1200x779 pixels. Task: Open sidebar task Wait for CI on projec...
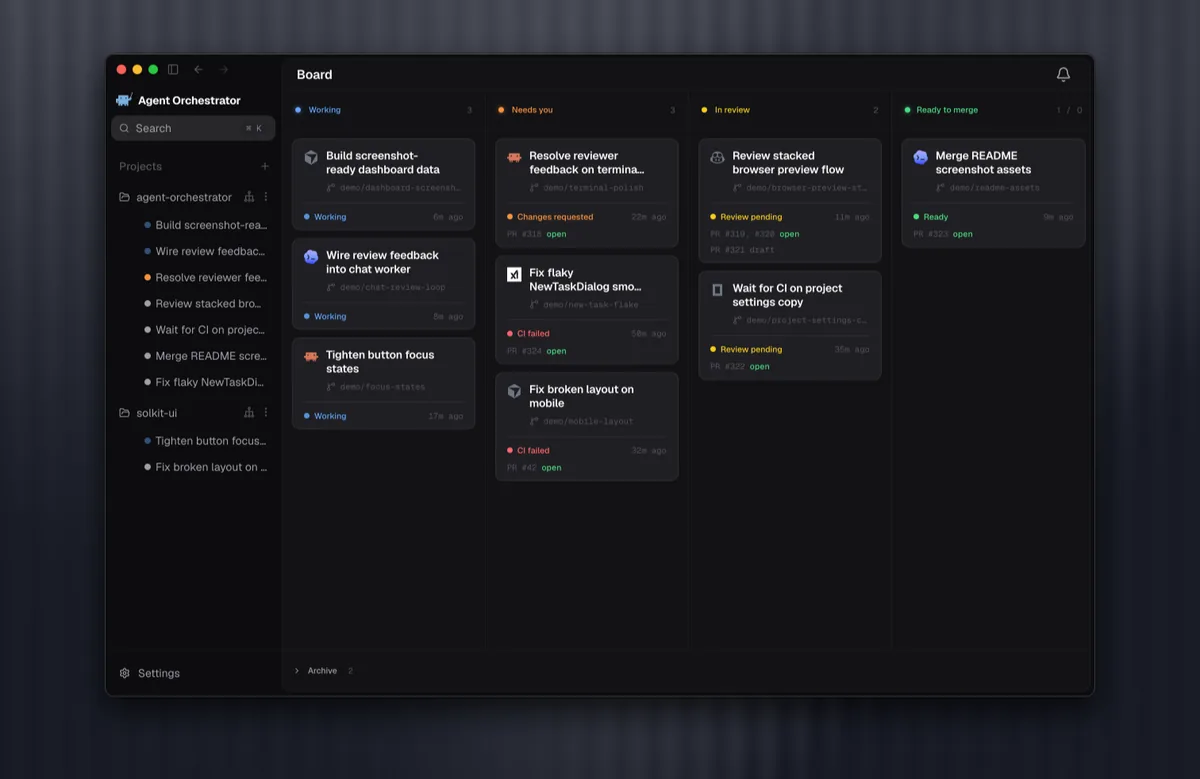pyautogui.click(x=205, y=329)
